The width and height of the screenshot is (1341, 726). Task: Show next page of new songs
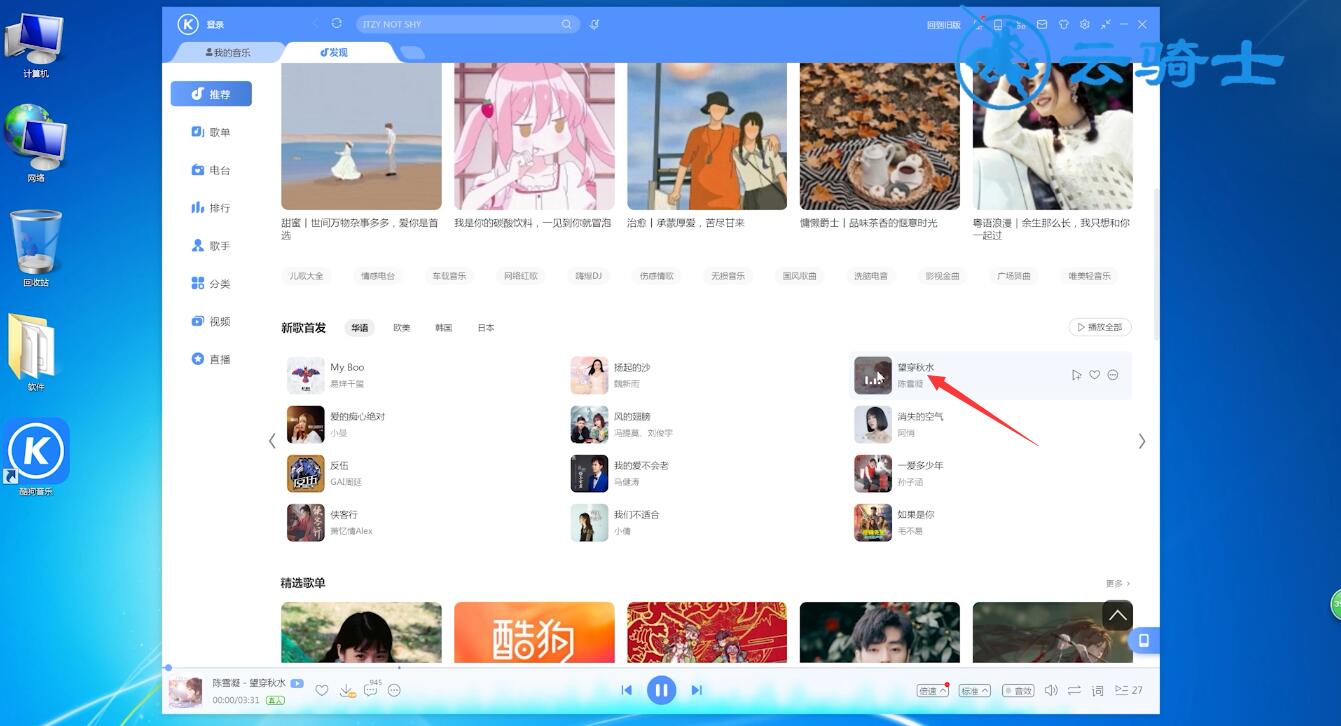click(1142, 441)
